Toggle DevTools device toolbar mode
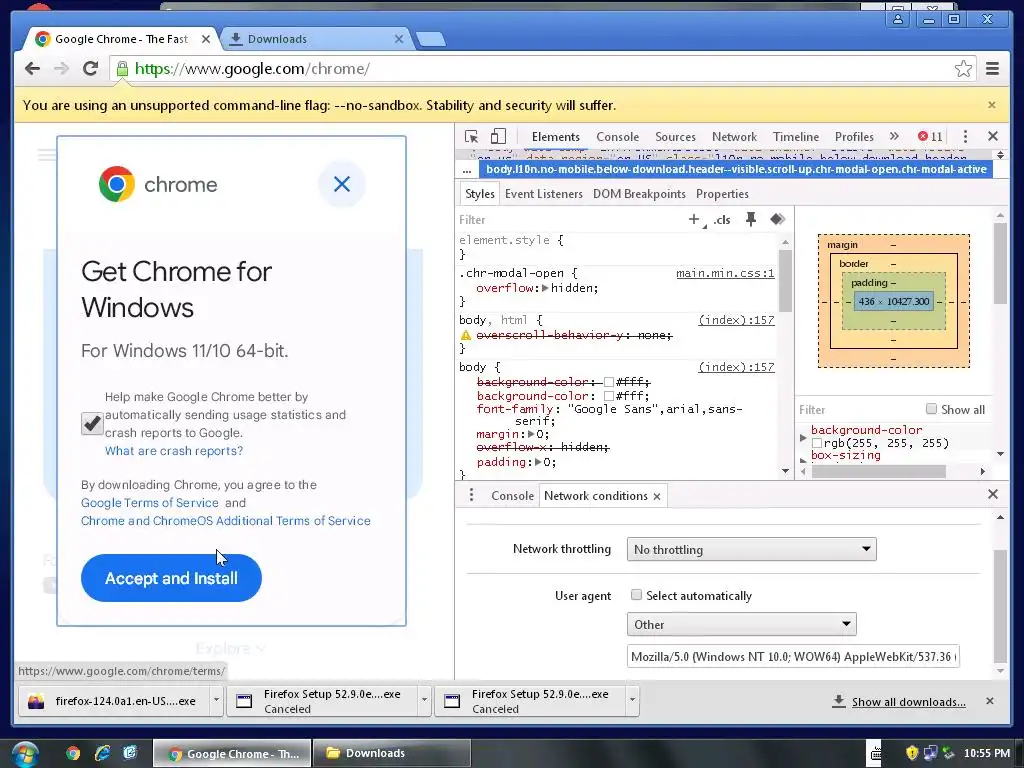Viewport: 1024px width, 768px height. click(x=498, y=136)
